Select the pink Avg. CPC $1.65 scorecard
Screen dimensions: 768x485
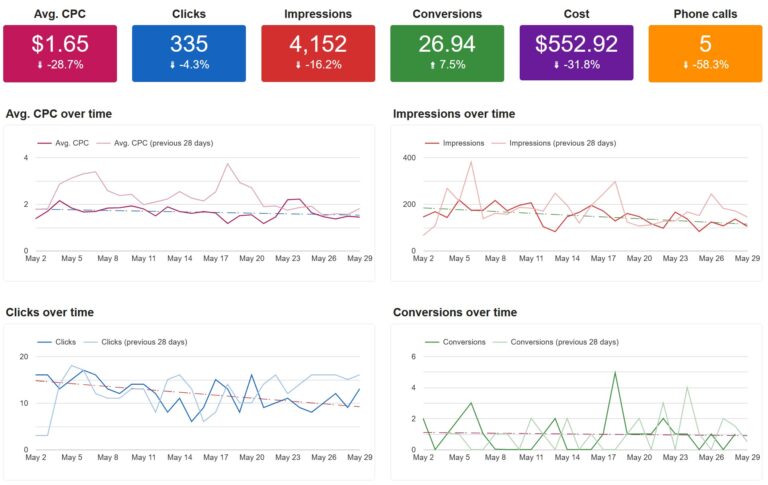point(60,53)
